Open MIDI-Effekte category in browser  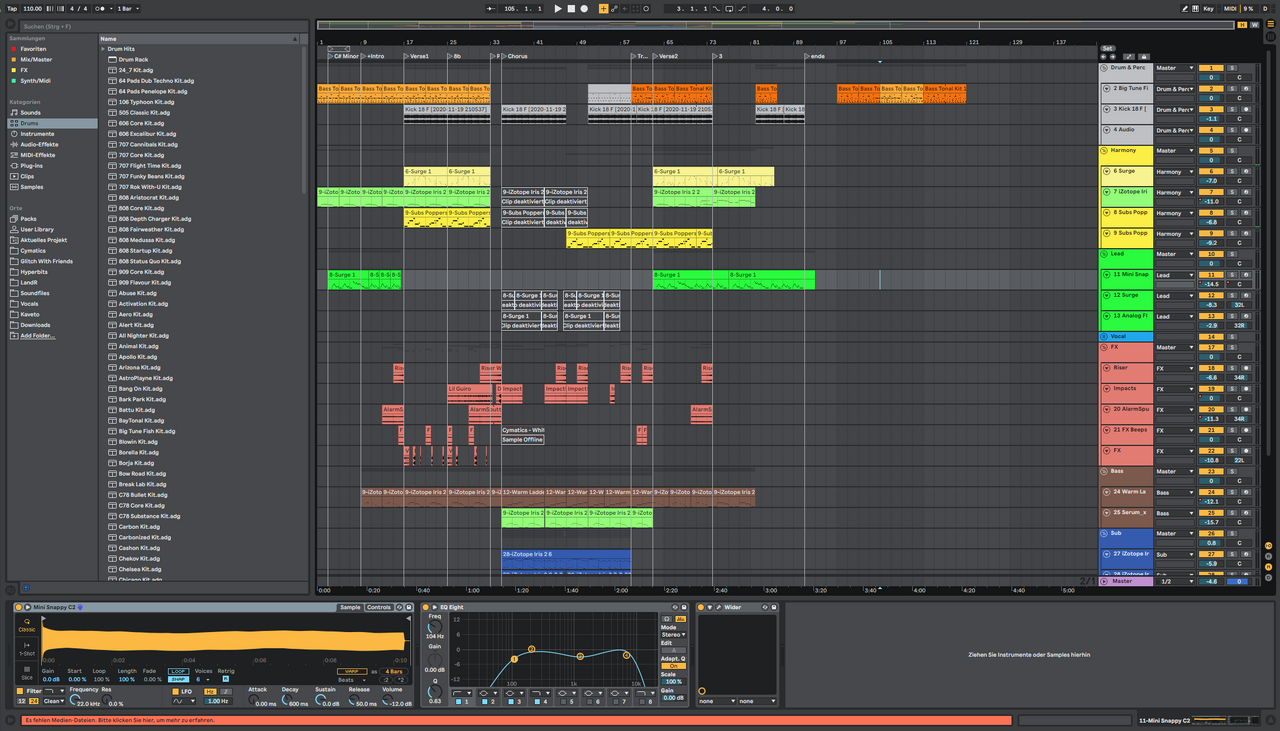click(38, 155)
